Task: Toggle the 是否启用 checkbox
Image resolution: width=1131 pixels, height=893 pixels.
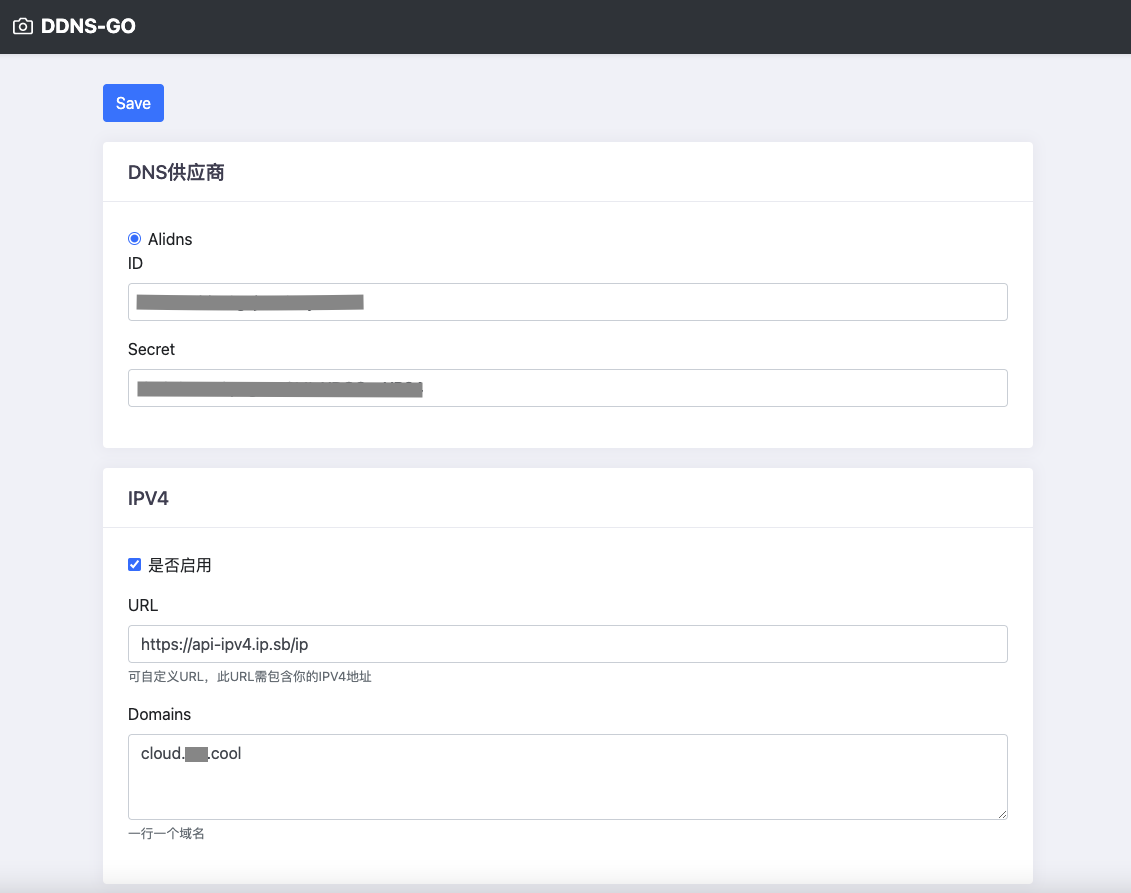Action: [135, 565]
